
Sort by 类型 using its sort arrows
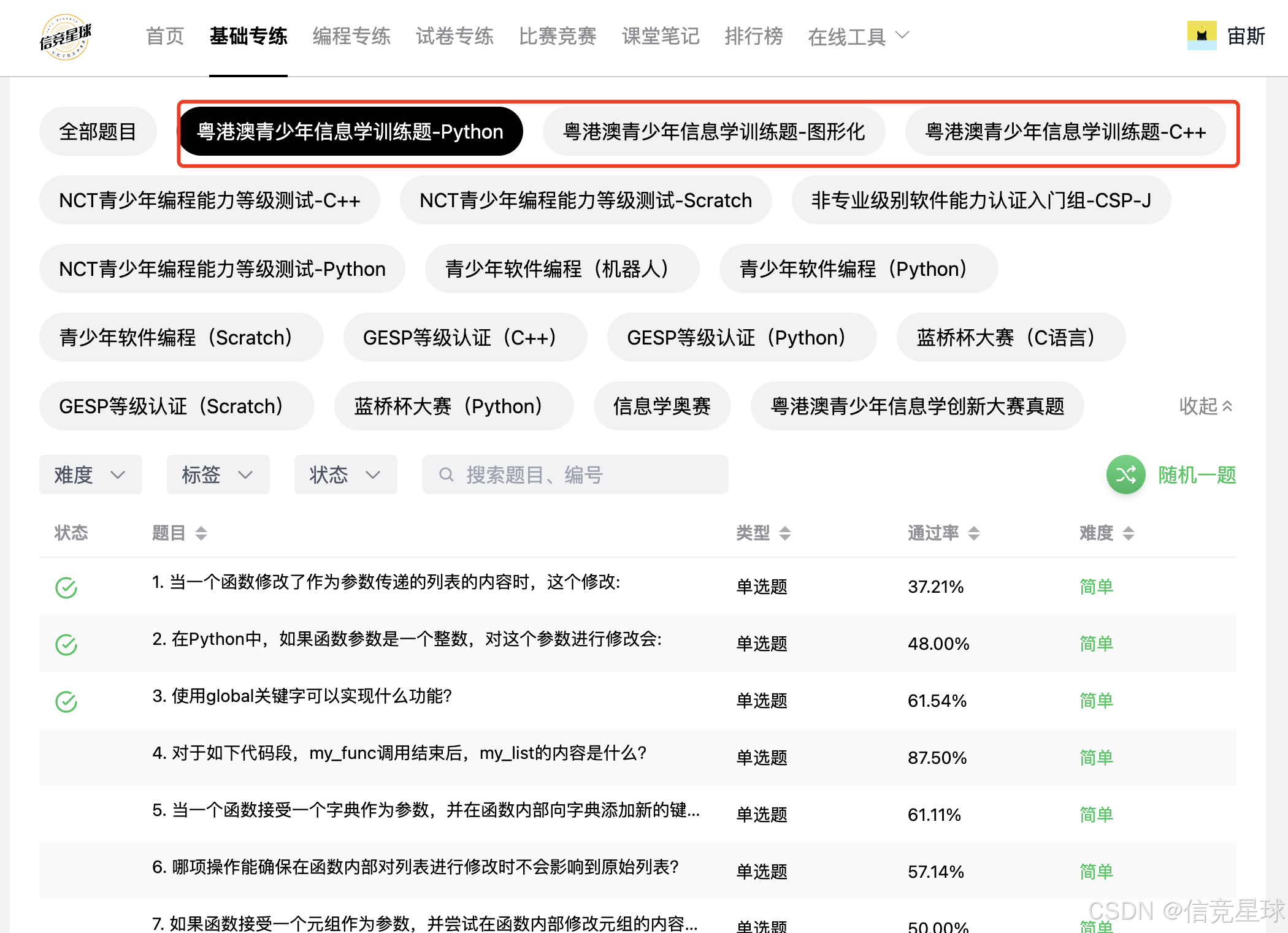(785, 533)
